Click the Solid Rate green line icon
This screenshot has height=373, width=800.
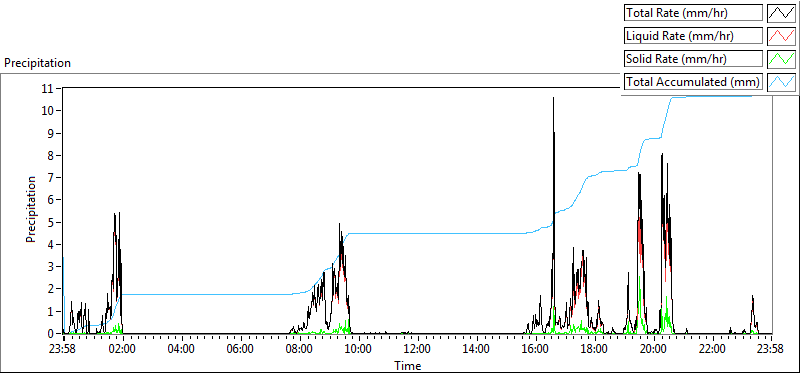781,59
